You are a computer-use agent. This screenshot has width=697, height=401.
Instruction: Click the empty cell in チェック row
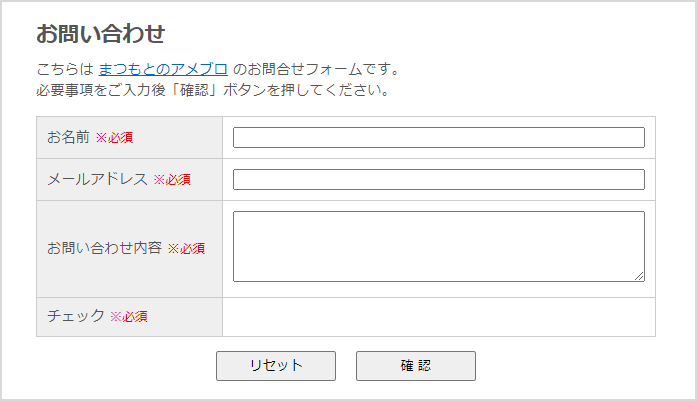click(438, 316)
